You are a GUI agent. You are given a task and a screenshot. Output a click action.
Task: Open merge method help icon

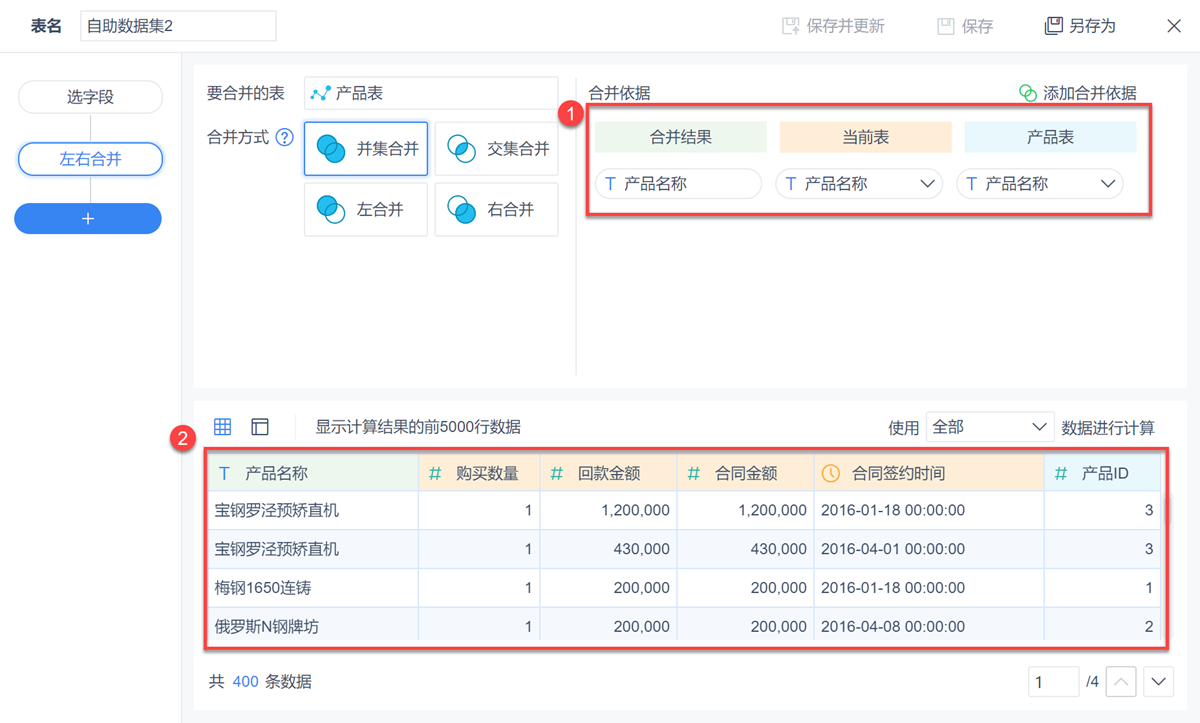tap(285, 138)
